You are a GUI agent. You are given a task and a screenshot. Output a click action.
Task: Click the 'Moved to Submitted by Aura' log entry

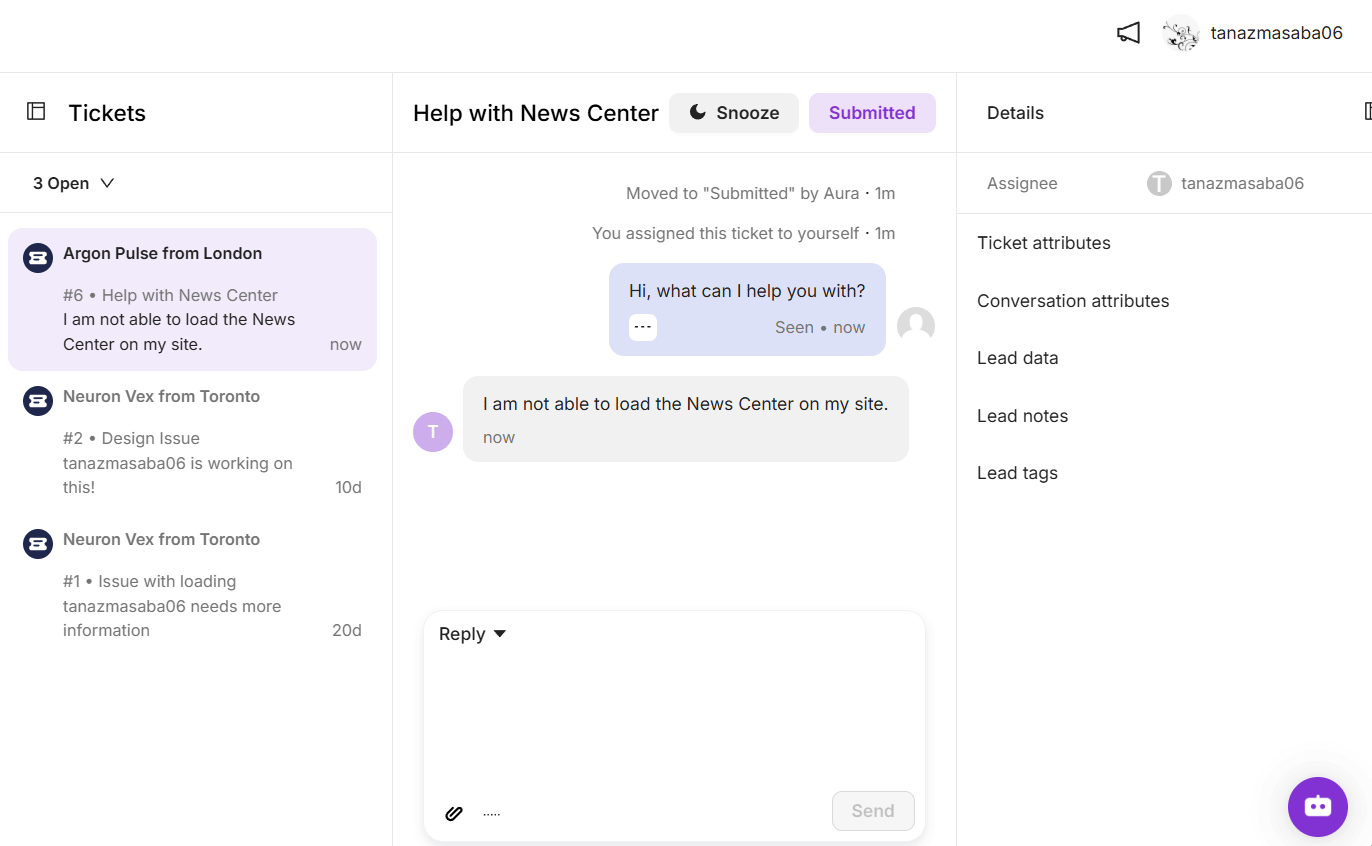coord(760,193)
